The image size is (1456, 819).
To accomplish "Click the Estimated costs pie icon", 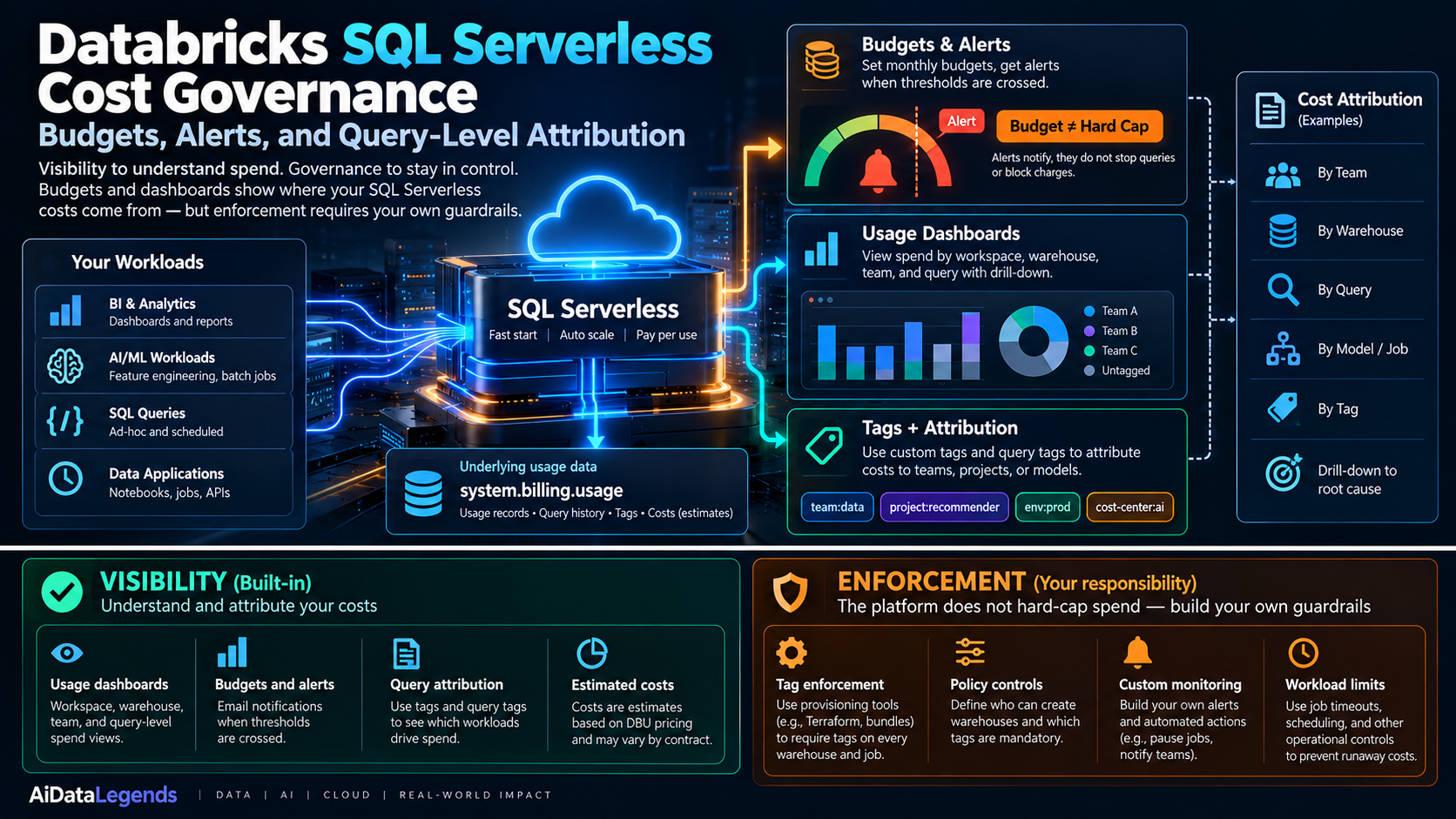I will click(591, 653).
